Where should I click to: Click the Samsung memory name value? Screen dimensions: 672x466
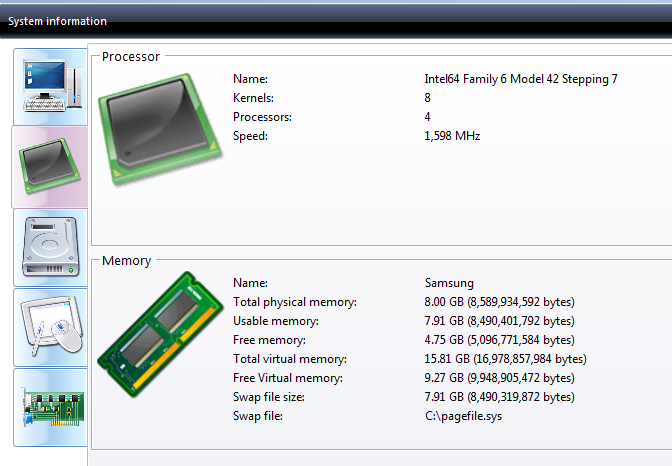[x=449, y=283]
